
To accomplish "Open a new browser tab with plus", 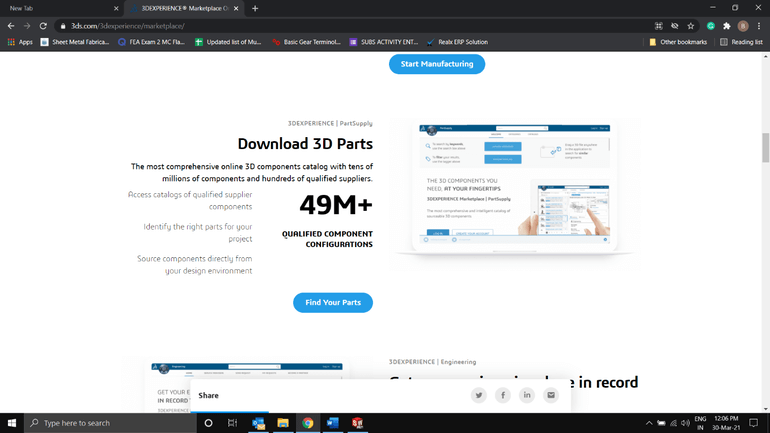I will click(x=255, y=8).
